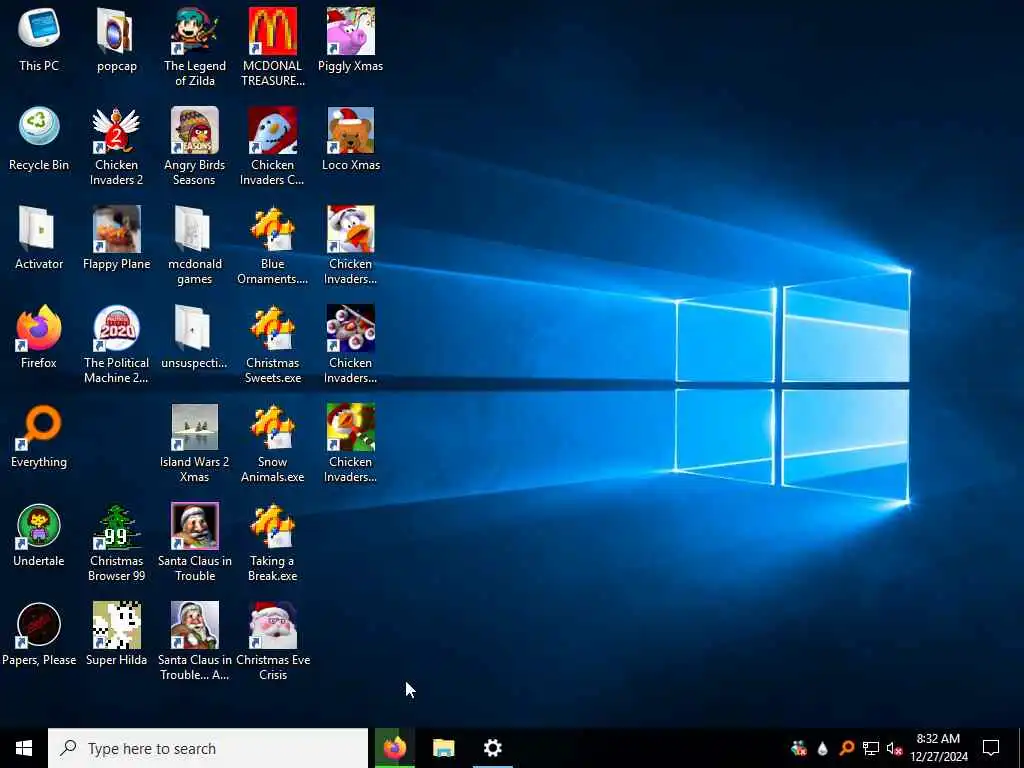Viewport: 1024px width, 768px height.
Task: Select the Christmas Browser 99 icon
Action: point(116,526)
